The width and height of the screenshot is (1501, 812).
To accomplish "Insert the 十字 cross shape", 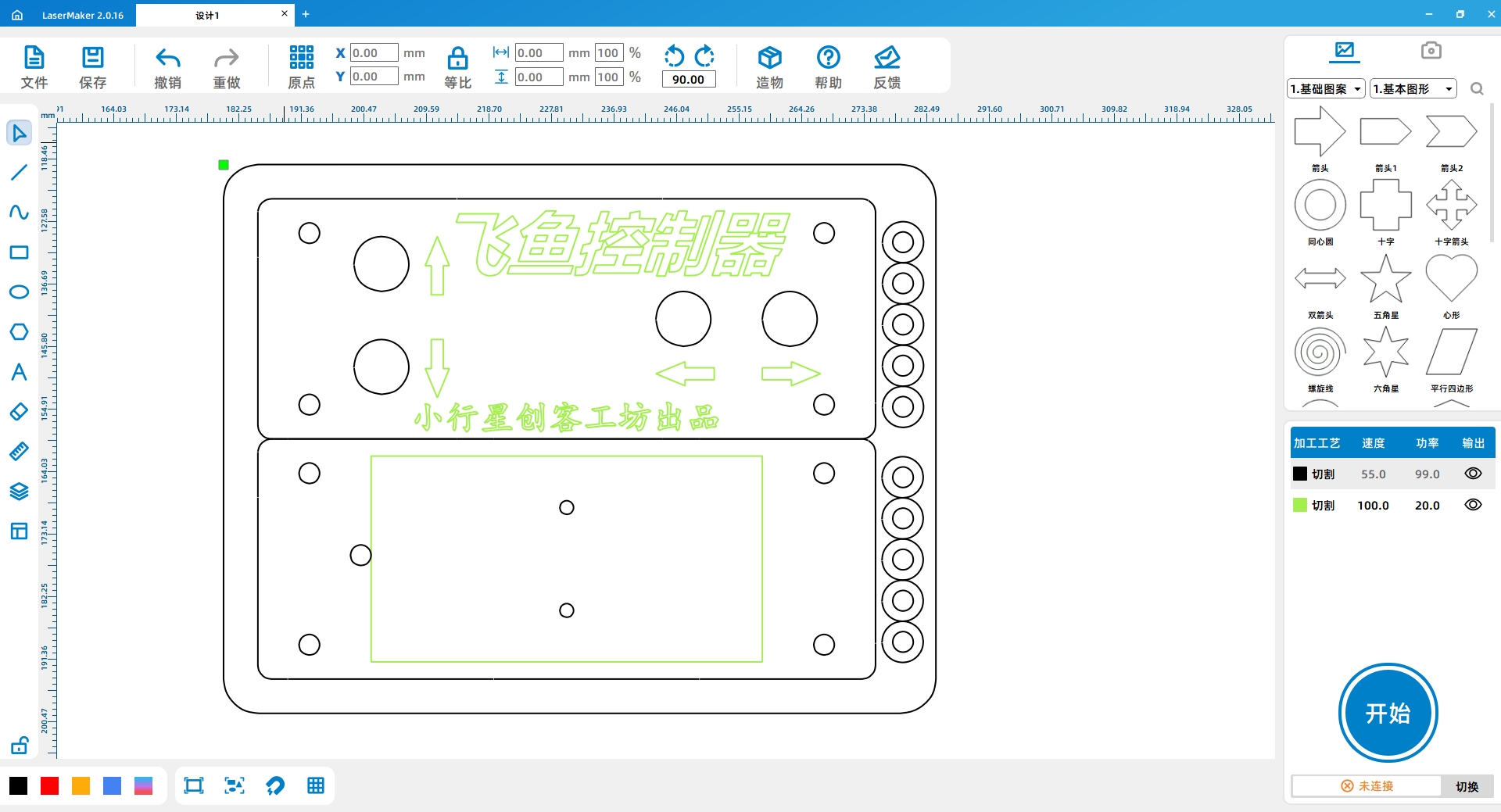I will pos(1386,205).
